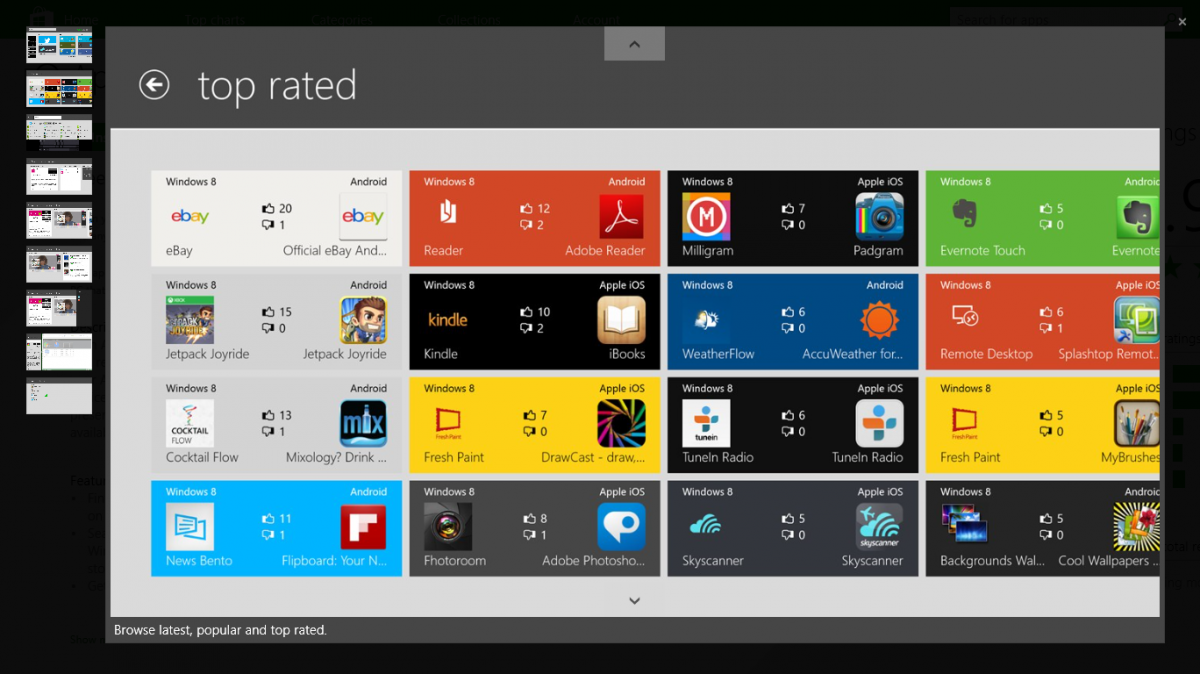This screenshot has width=1200, height=674.
Task: Click the 'iBooks' label text
Action: pyautogui.click(x=627, y=354)
